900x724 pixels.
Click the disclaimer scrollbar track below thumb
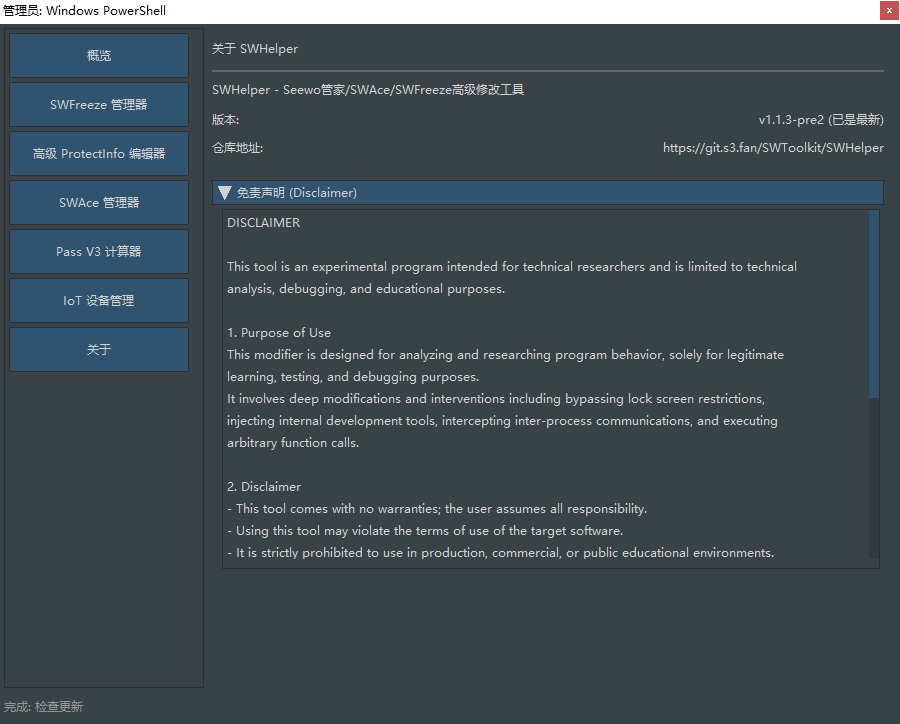coord(874,478)
